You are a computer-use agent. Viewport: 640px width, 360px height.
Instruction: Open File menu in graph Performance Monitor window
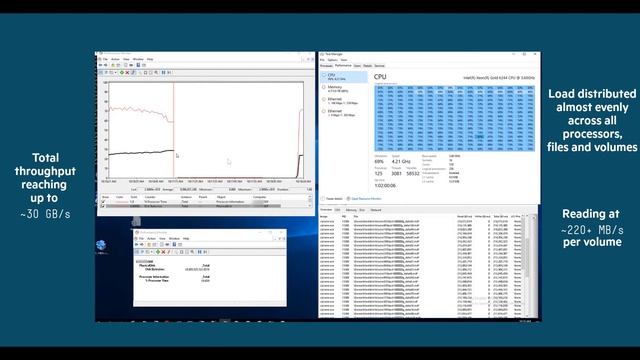(x=105, y=59)
